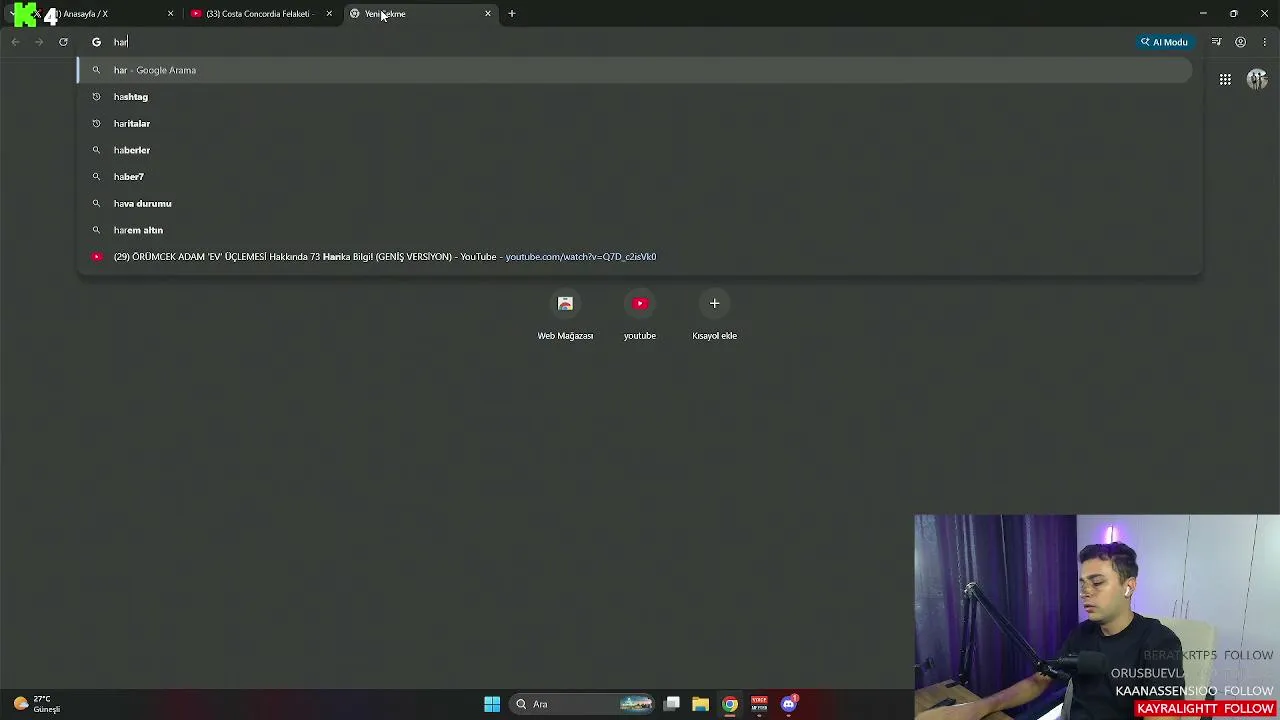
Task: Click the Google G icon in address bar
Action: pyautogui.click(x=96, y=42)
